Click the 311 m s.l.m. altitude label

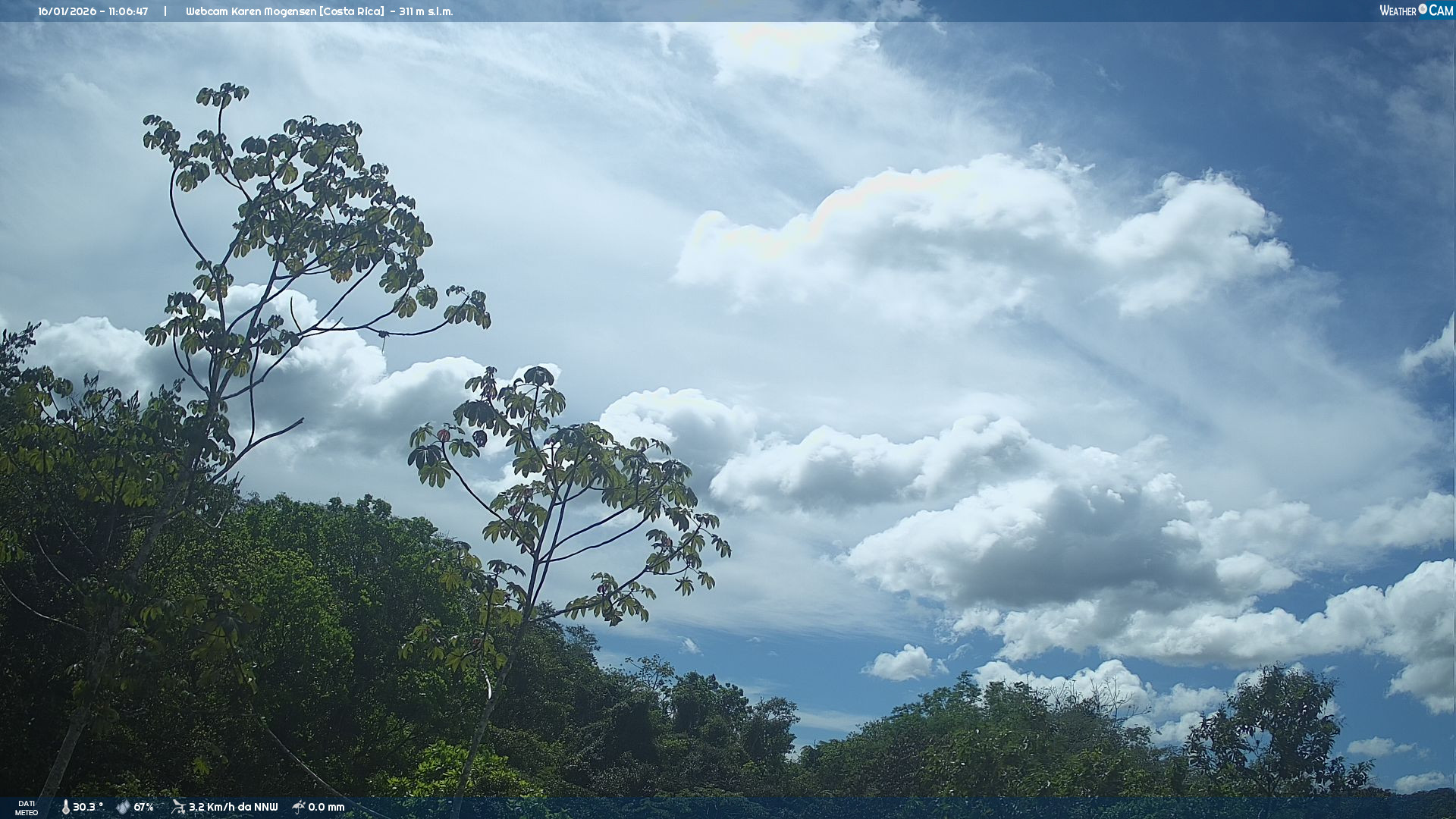[425, 11]
